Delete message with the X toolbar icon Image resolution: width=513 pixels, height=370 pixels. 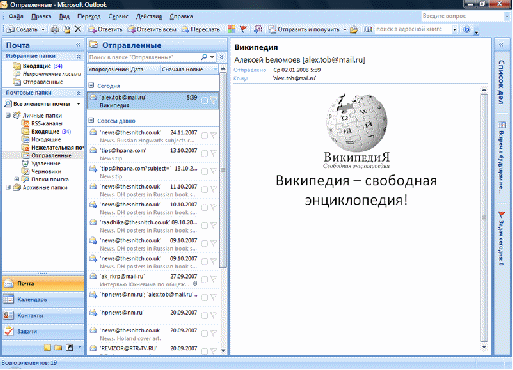78,29
